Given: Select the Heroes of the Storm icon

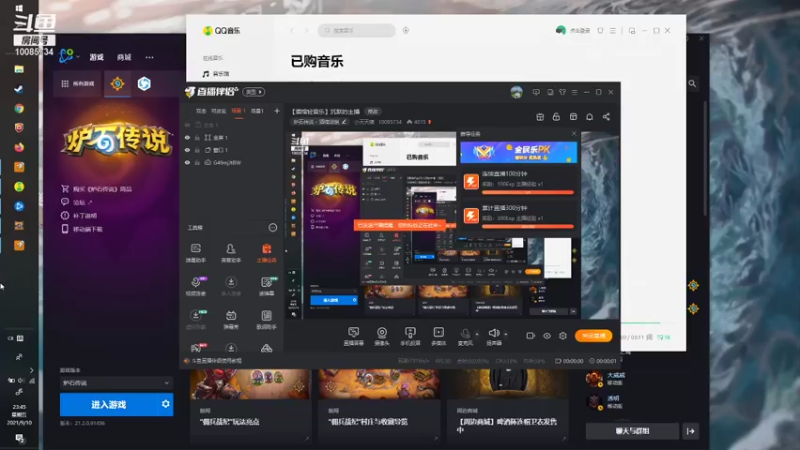Looking at the screenshot, I should point(144,84).
